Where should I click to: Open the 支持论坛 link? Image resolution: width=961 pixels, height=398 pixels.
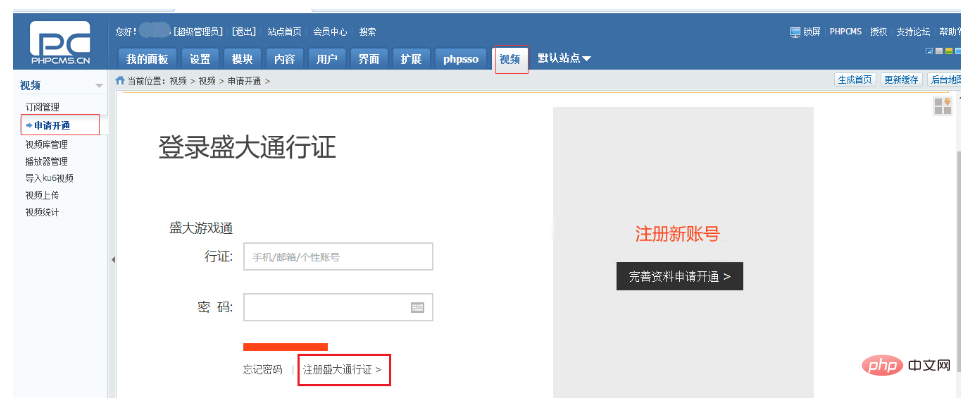coord(913,32)
